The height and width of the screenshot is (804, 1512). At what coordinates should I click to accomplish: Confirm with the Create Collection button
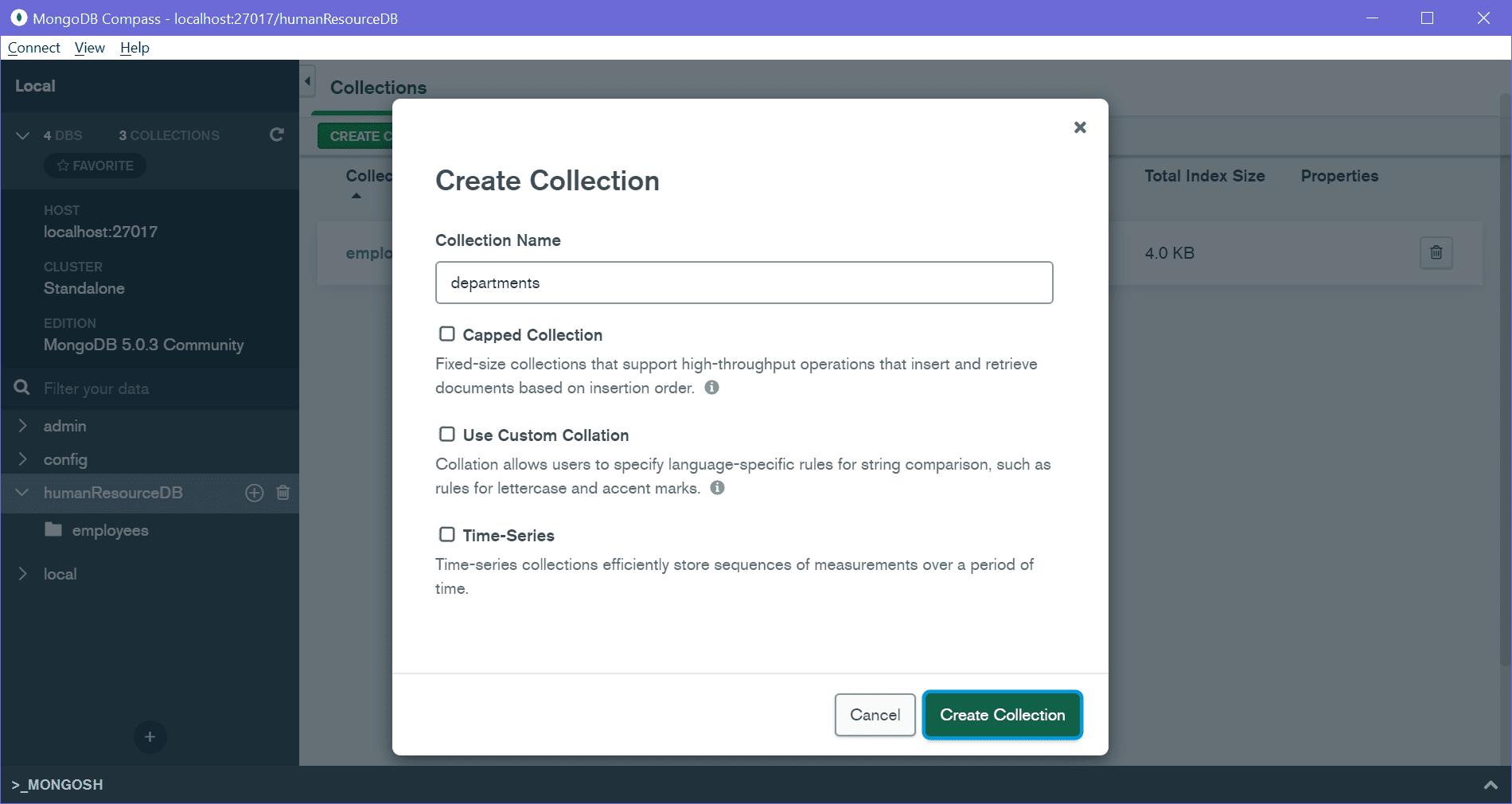pos(1002,715)
